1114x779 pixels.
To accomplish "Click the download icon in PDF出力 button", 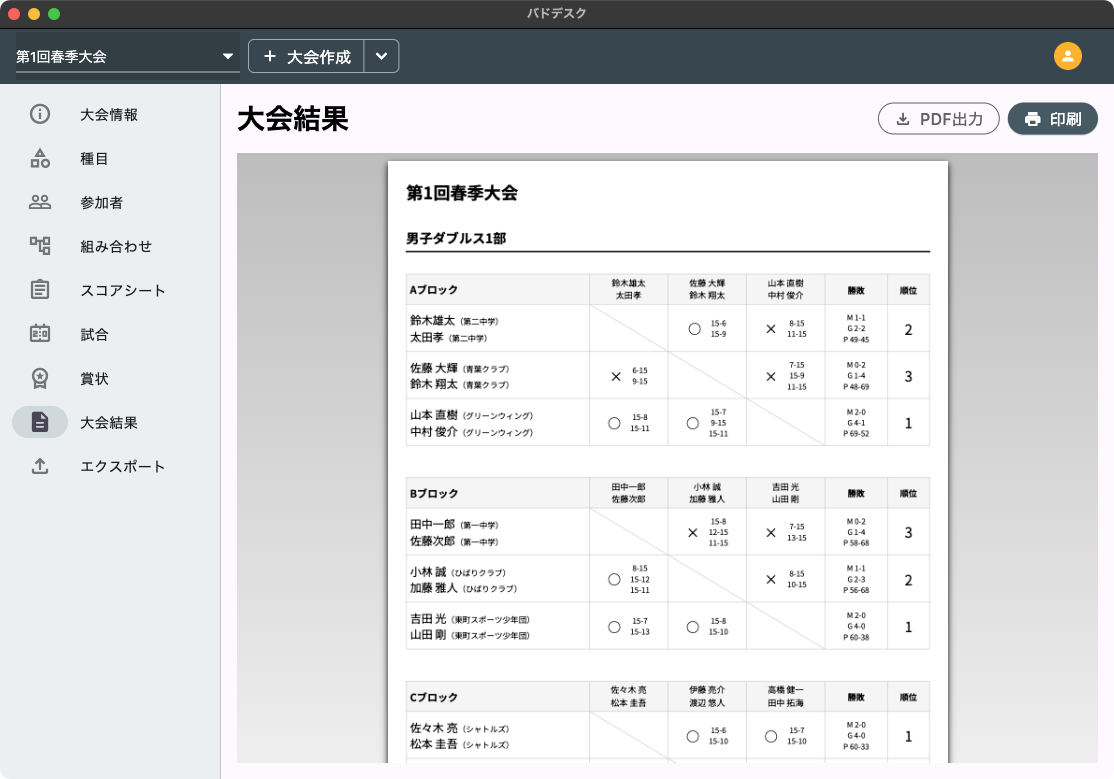I will pyautogui.click(x=902, y=119).
